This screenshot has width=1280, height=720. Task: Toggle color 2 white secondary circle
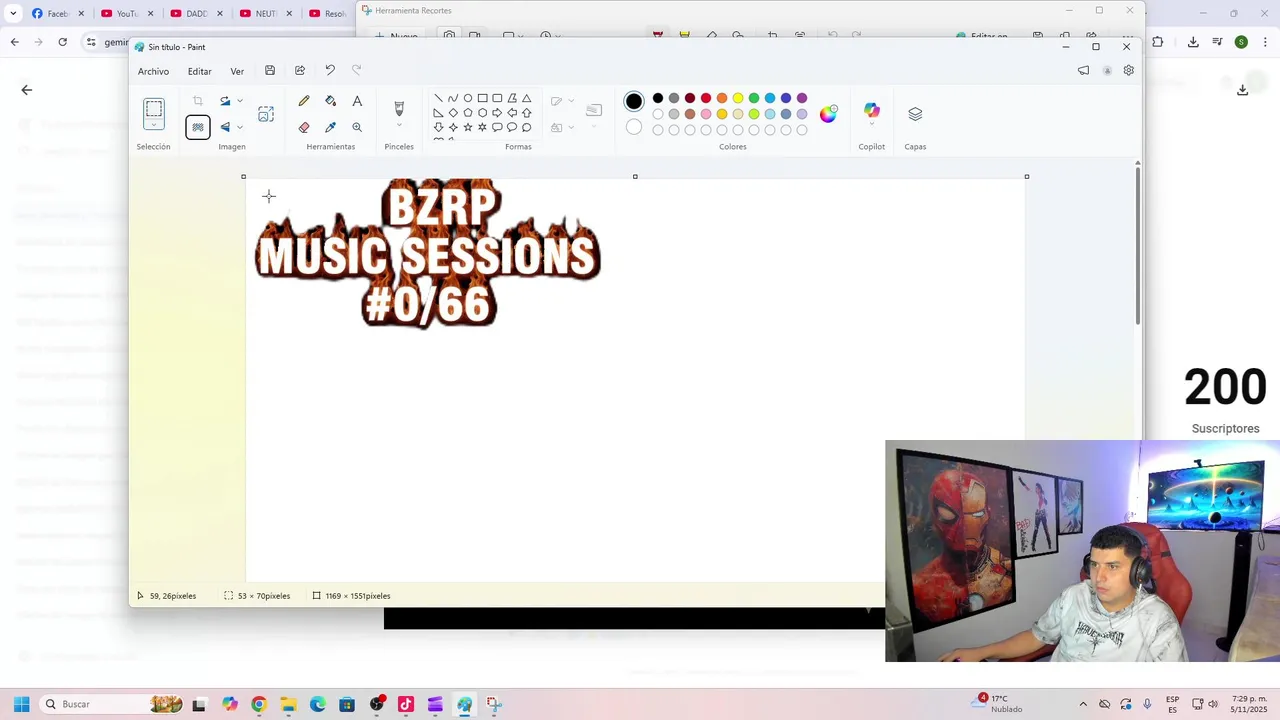click(x=634, y=127)
